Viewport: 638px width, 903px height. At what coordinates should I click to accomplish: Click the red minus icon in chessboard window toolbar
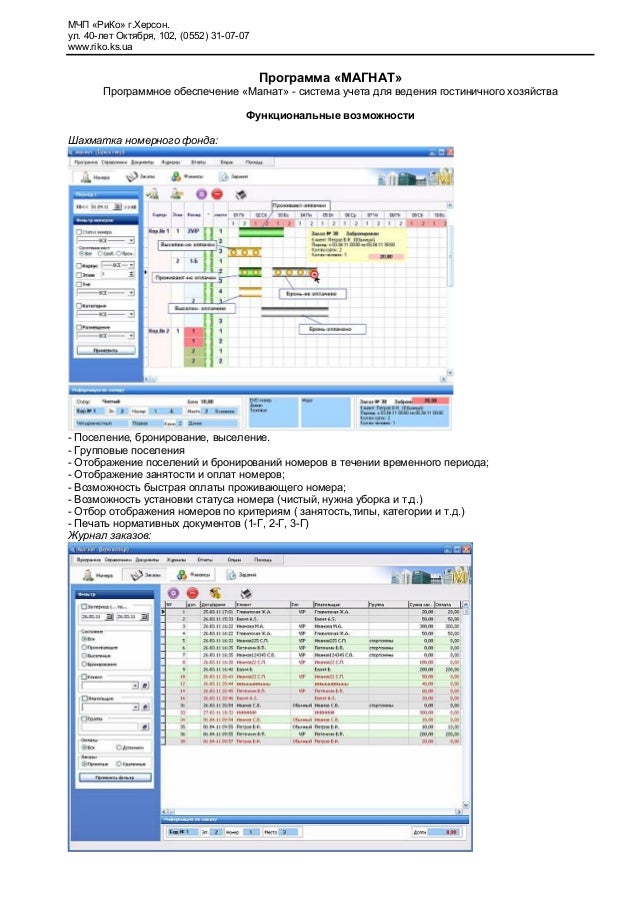tap(217, 194)
